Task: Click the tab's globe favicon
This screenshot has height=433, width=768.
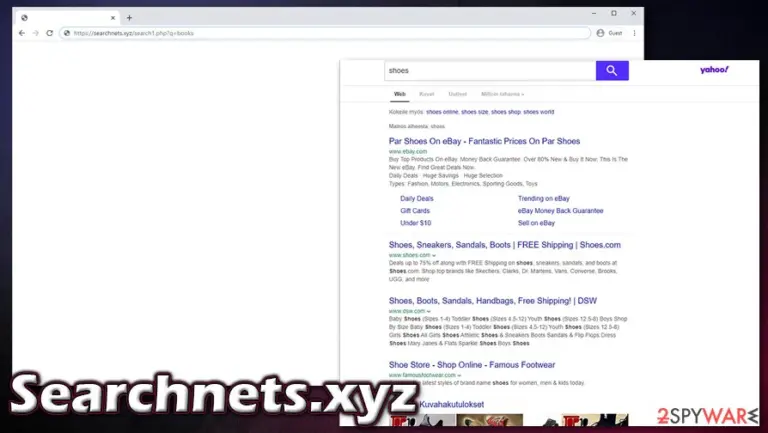Action: [x=24, y=18]
